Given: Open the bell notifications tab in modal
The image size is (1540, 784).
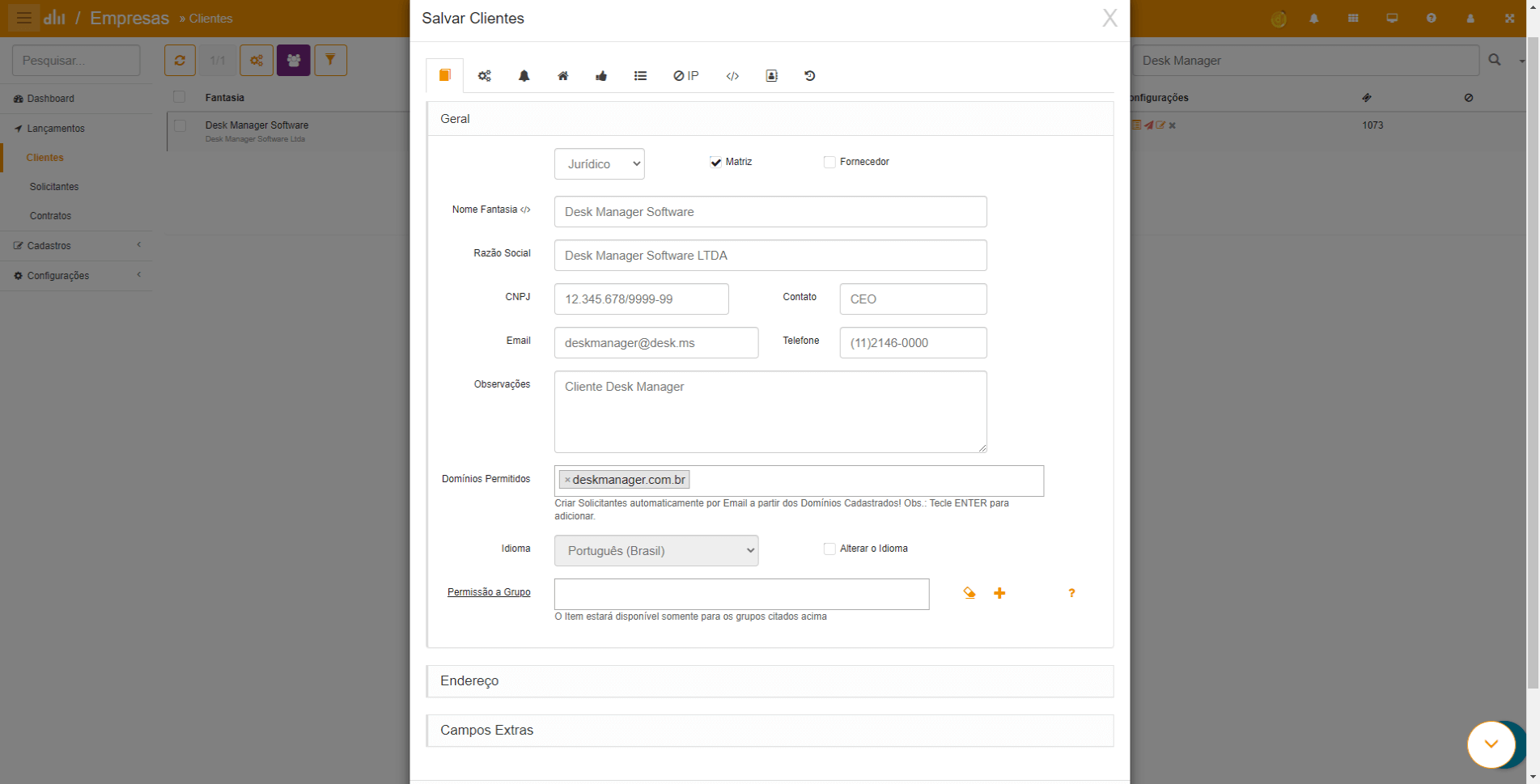Looking at the screenshot, I should point(524,76).
